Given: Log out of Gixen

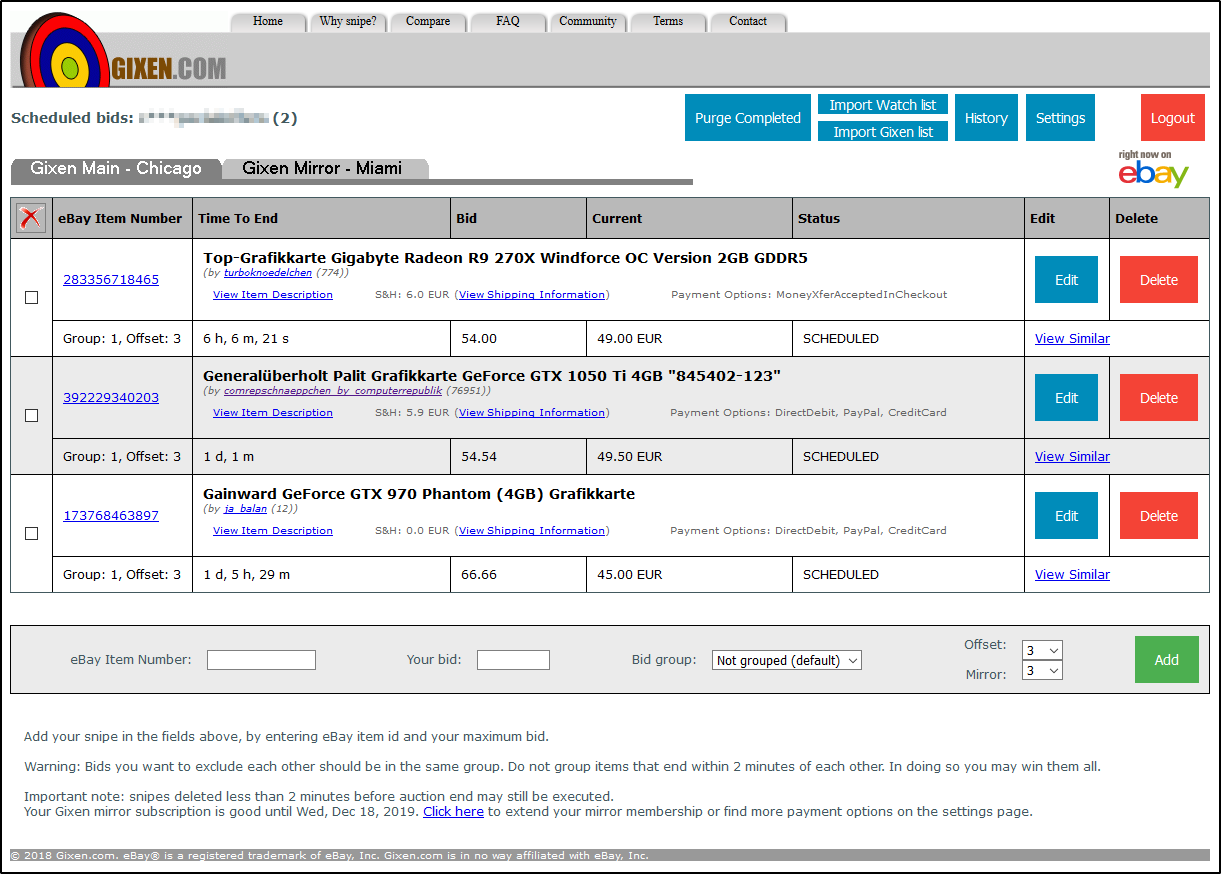Looking at the screenshot, I should tap(1172, 117).
